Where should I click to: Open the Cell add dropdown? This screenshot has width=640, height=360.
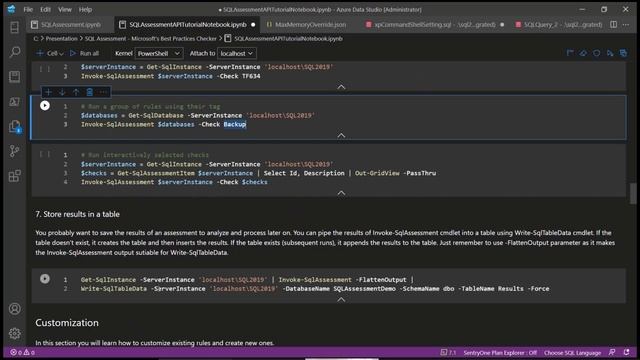click(x=50, y=53)
